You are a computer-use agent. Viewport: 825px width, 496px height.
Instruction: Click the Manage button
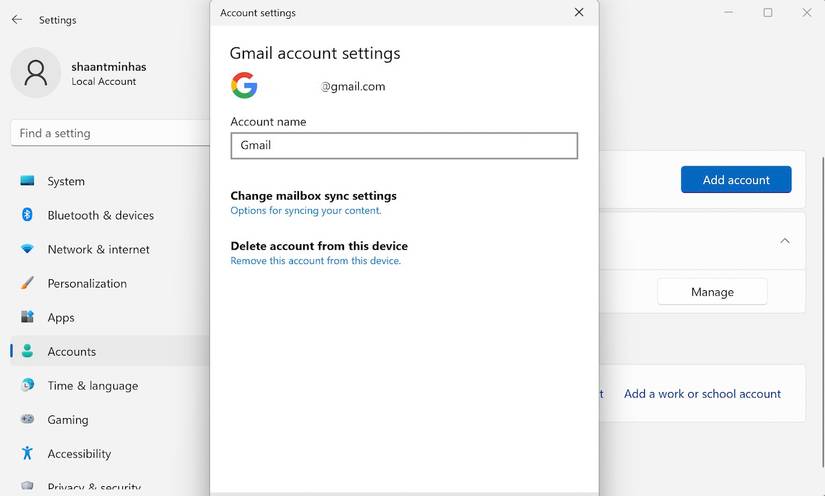[712, 292]
